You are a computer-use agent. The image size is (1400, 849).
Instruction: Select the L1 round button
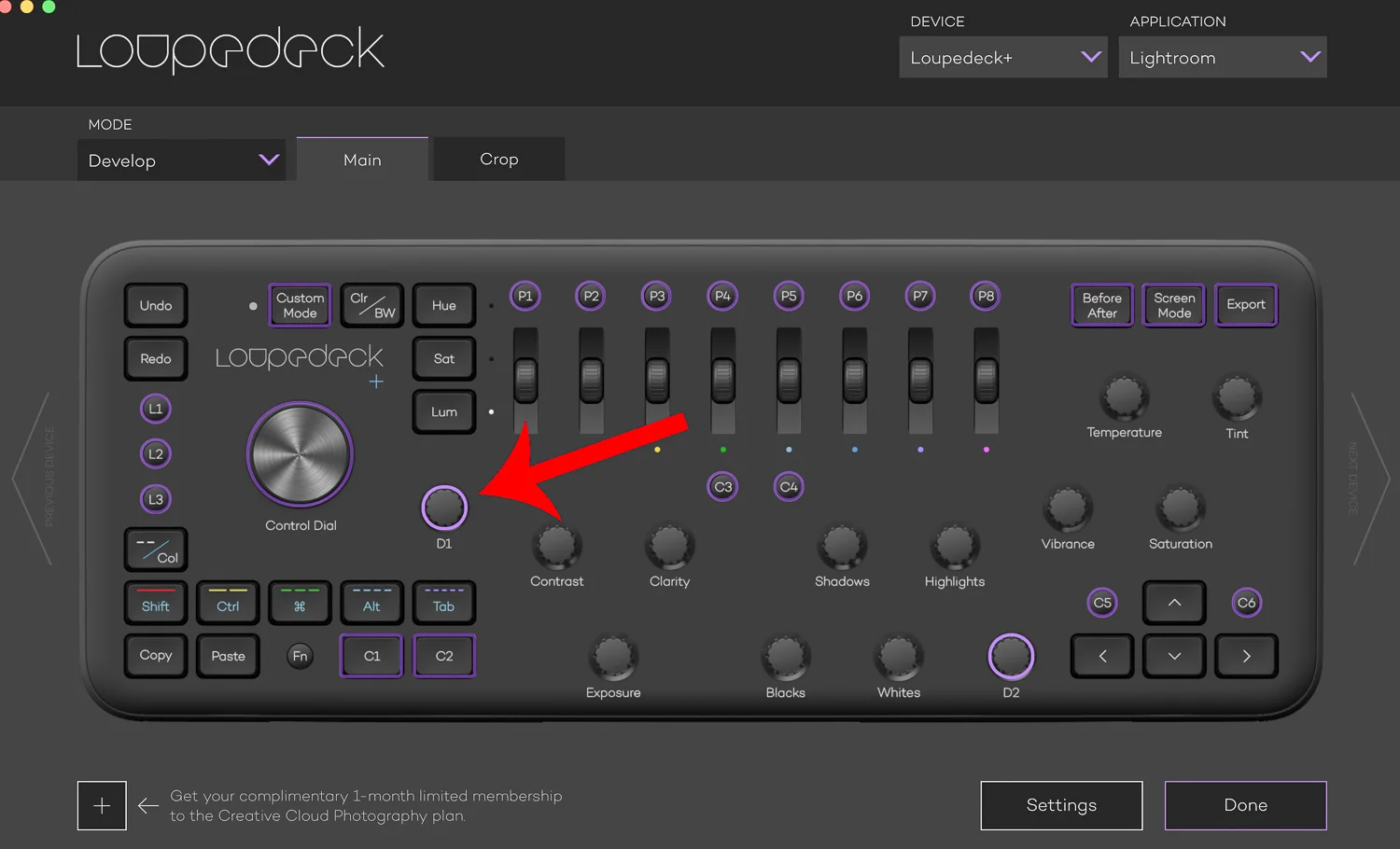point(156,409)
